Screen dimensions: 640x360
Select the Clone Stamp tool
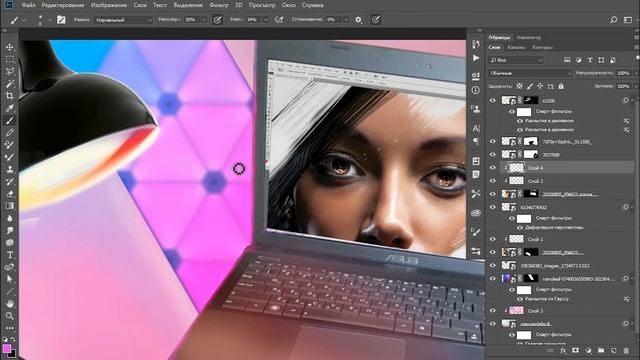tap(9, 169)
